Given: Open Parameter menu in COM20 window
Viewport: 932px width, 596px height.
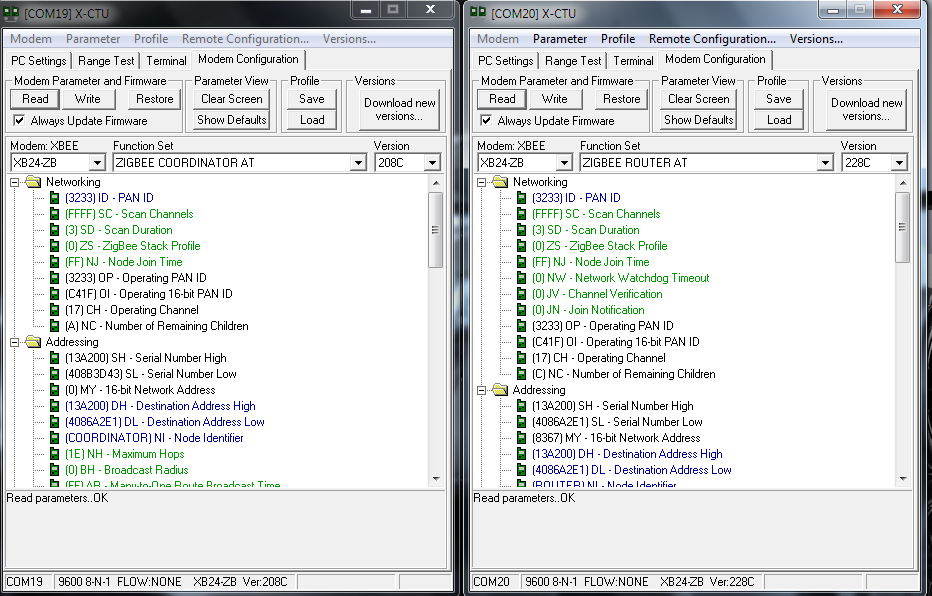Looking at the screenshot, I should (560, 39).
